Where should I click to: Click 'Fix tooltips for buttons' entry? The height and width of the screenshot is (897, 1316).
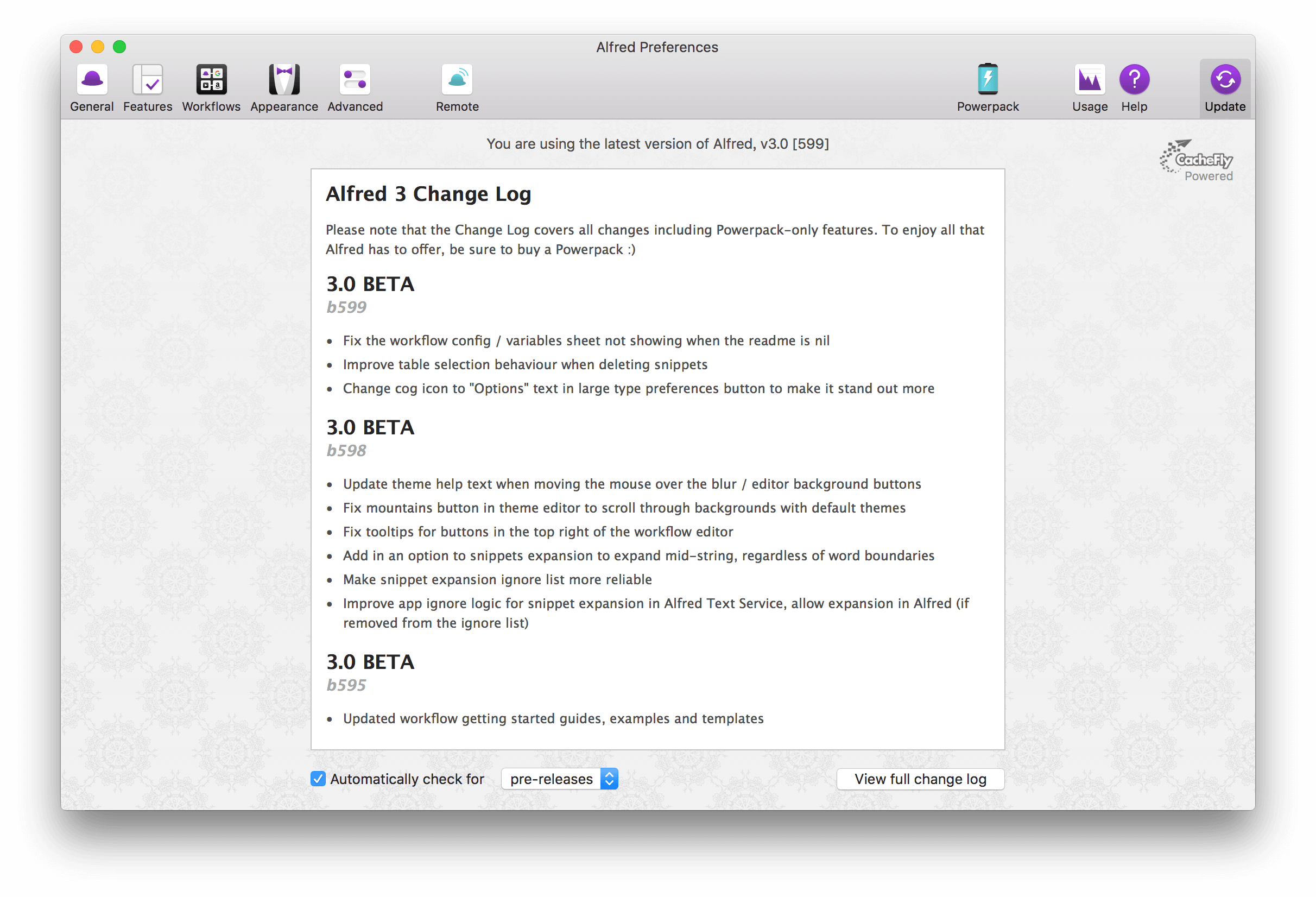538,531
